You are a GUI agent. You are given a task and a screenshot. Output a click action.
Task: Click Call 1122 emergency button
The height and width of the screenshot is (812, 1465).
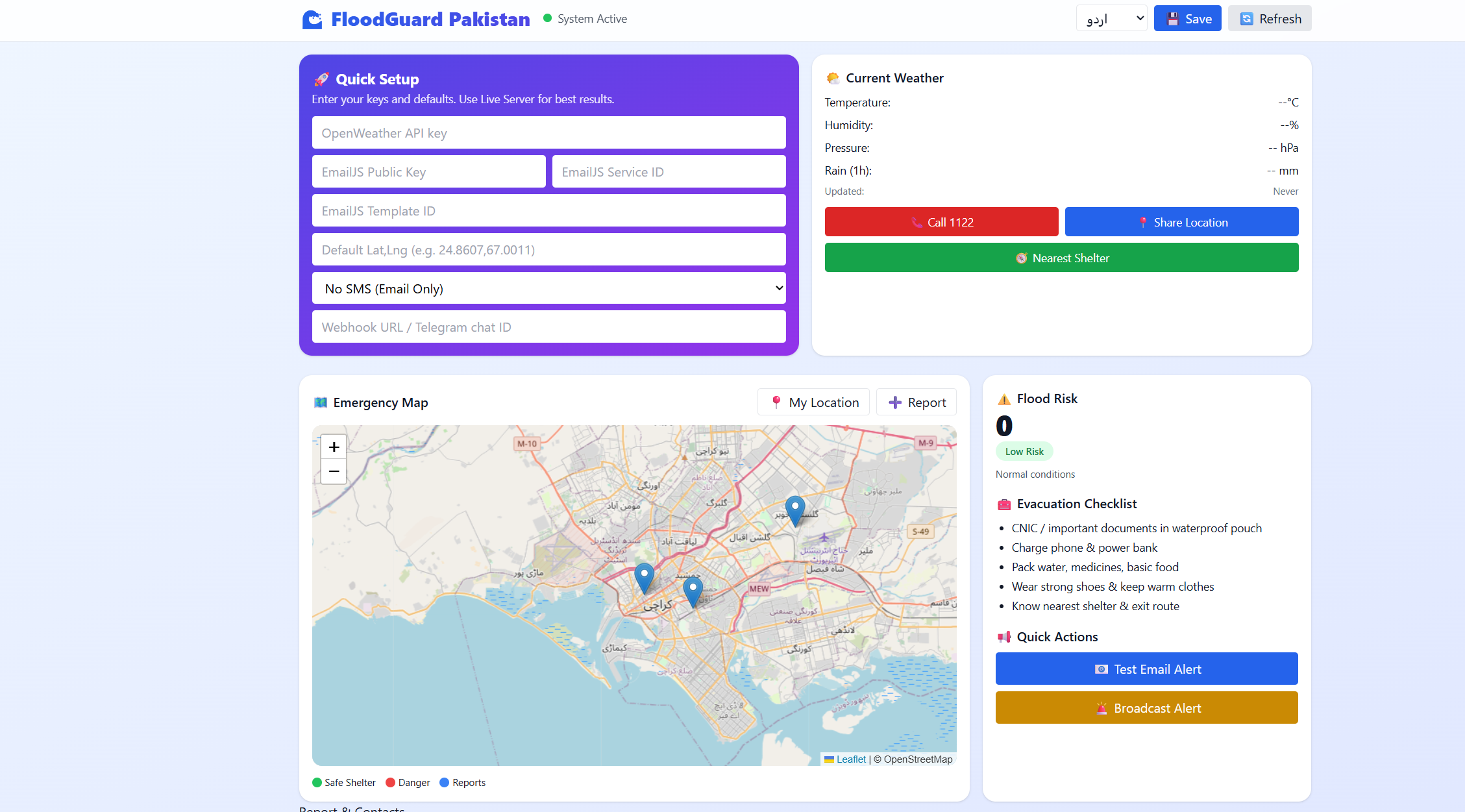(941, 222)
